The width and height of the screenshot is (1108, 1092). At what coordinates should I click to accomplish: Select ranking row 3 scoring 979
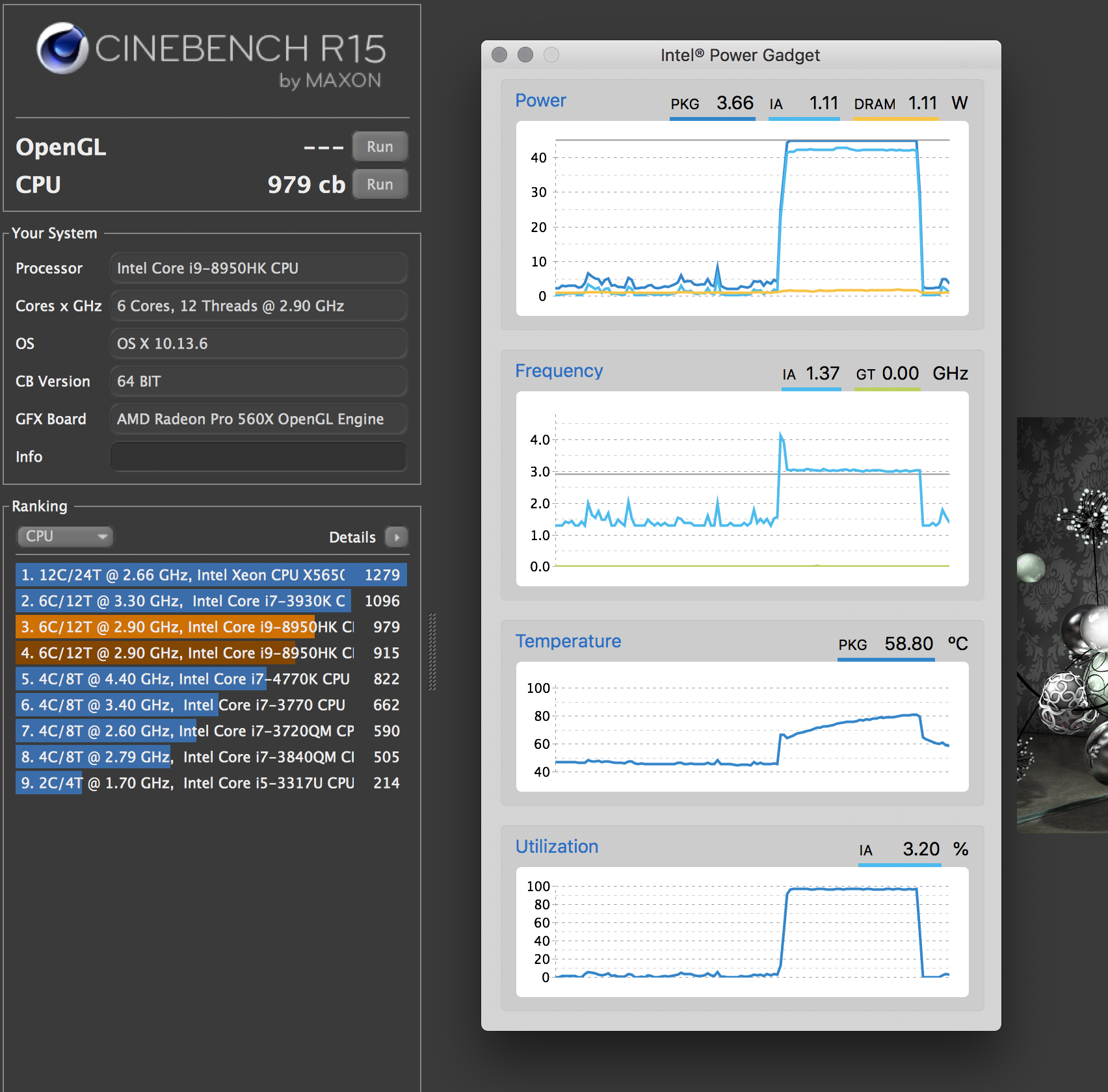click(x=211, y=627)
